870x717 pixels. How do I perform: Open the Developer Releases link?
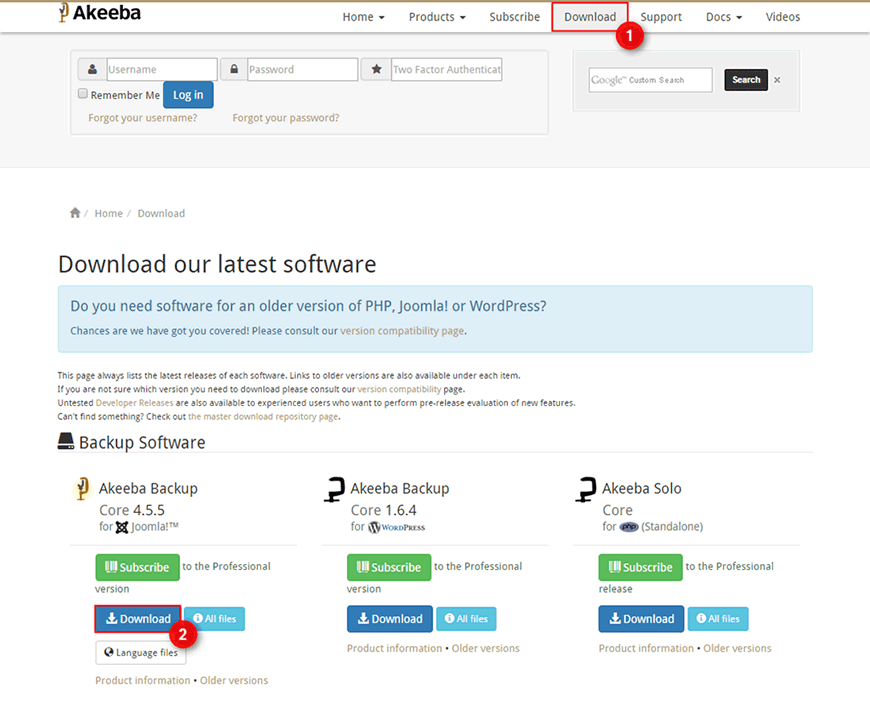pyautogui.click(x=134, y=403)
